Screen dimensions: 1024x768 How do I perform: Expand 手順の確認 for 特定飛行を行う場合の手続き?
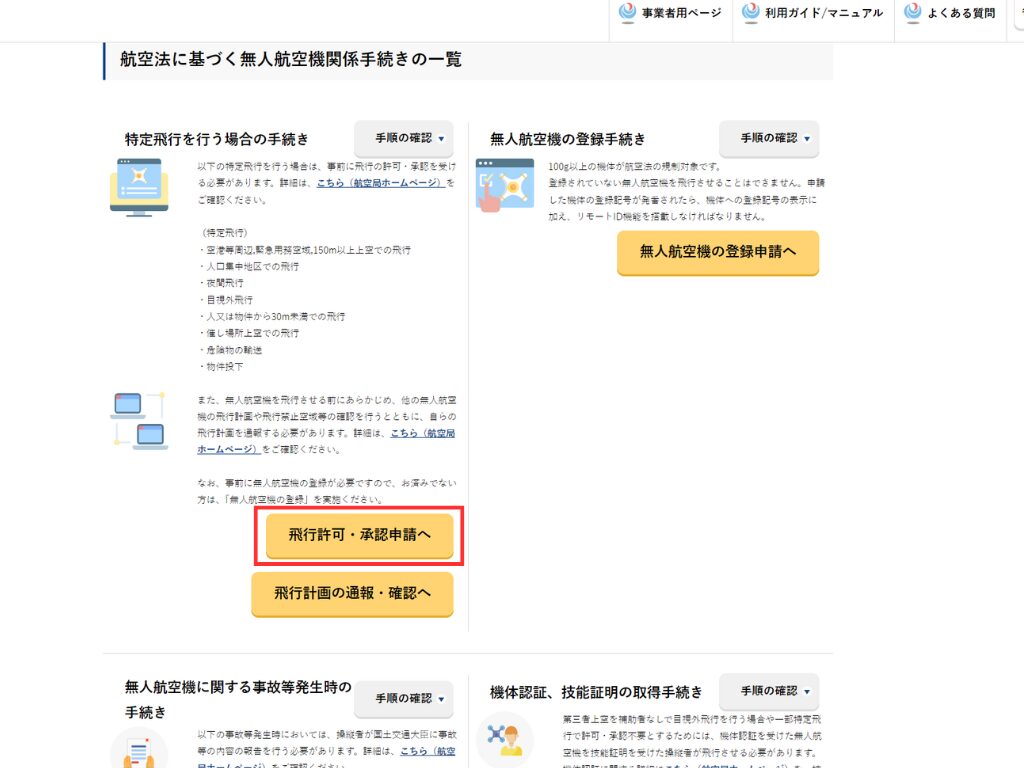[x=404, y=138]
